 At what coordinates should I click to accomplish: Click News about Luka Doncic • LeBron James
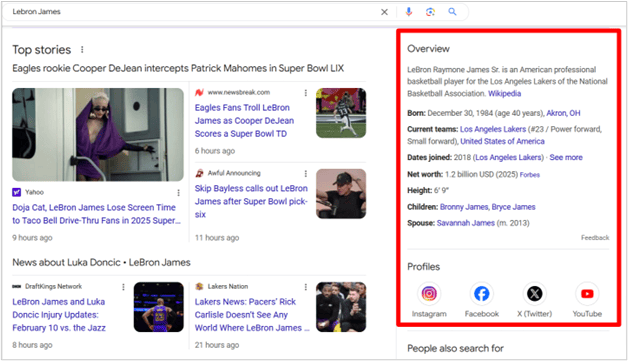[101, 262]
